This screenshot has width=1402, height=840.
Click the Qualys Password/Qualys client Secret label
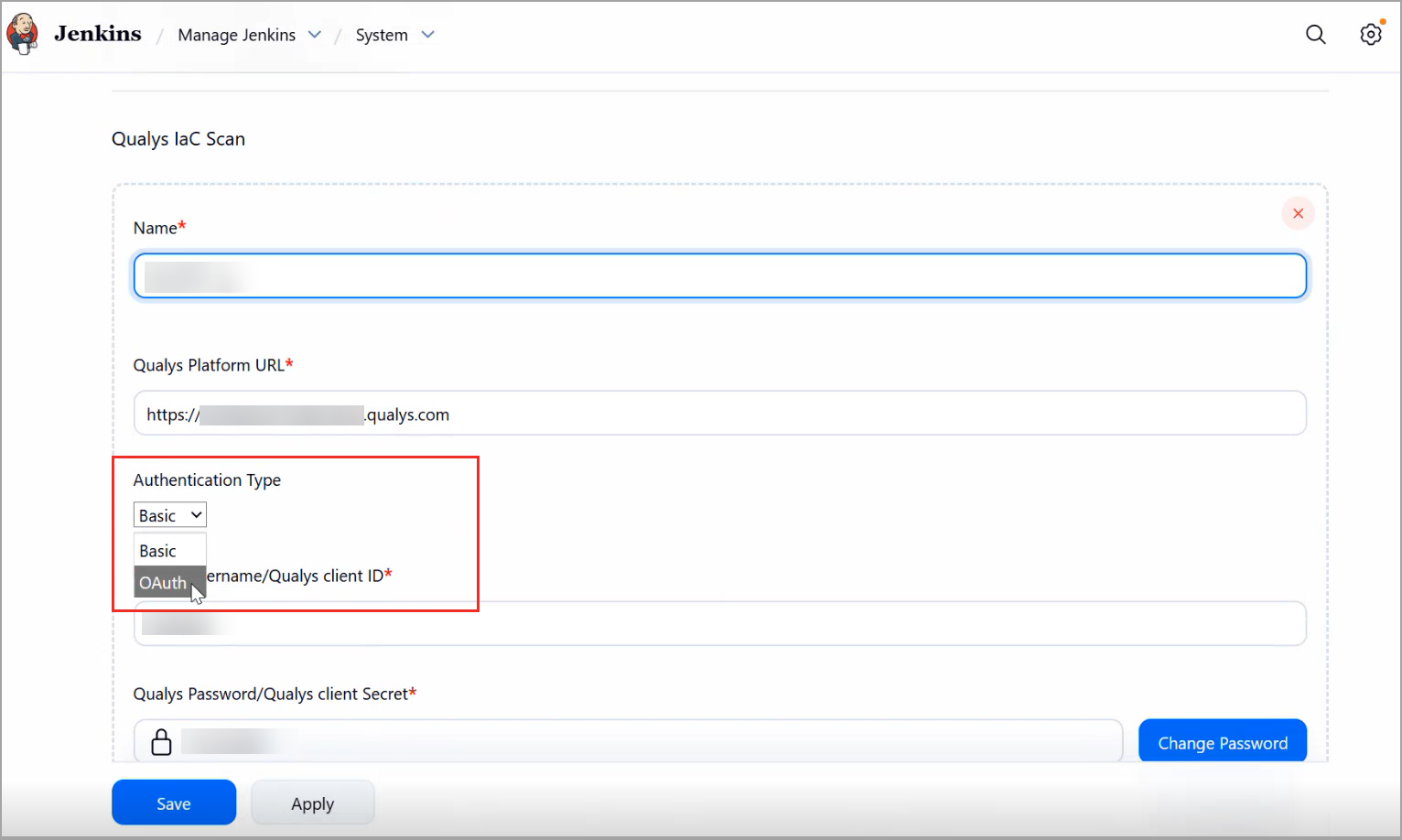coord(275,694)
